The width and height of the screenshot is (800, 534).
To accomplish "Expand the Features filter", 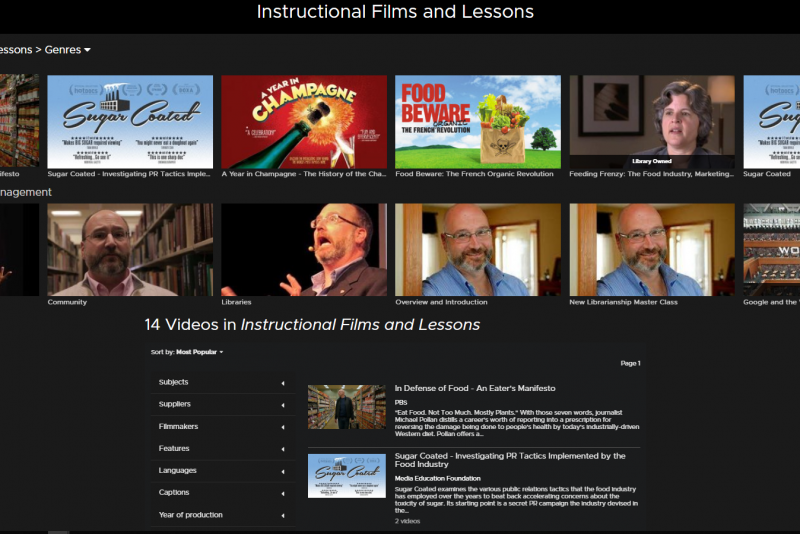I will pyautogui.click(x=222, y=448).
